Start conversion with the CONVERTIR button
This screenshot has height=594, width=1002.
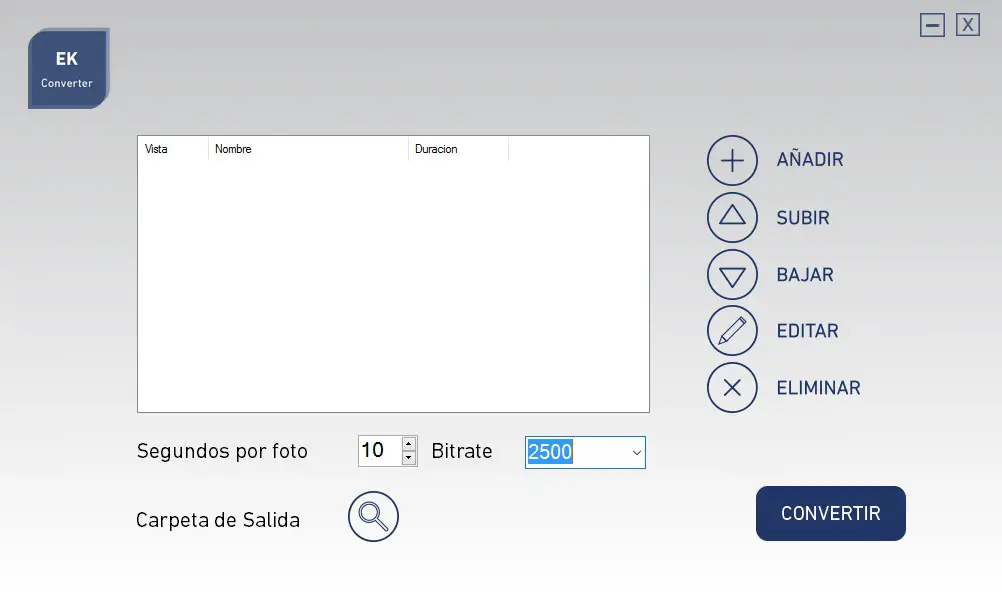pyautogui.click(x=830, y=514)
